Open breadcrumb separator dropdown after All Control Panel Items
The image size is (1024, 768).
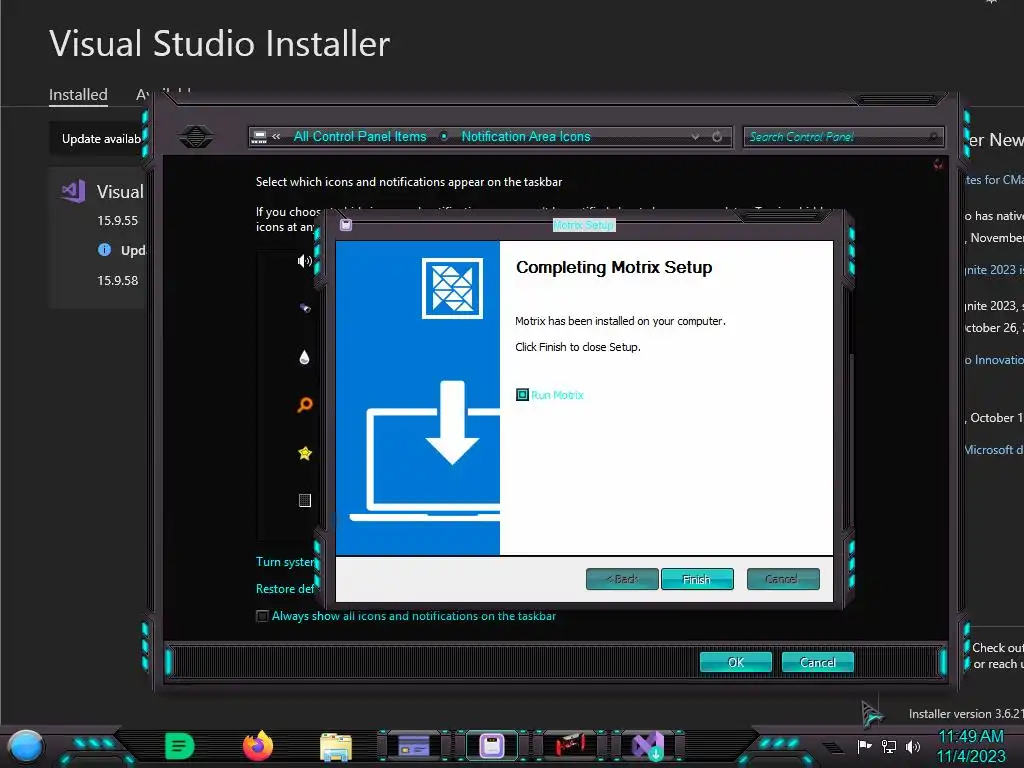[x=444, y=136]
